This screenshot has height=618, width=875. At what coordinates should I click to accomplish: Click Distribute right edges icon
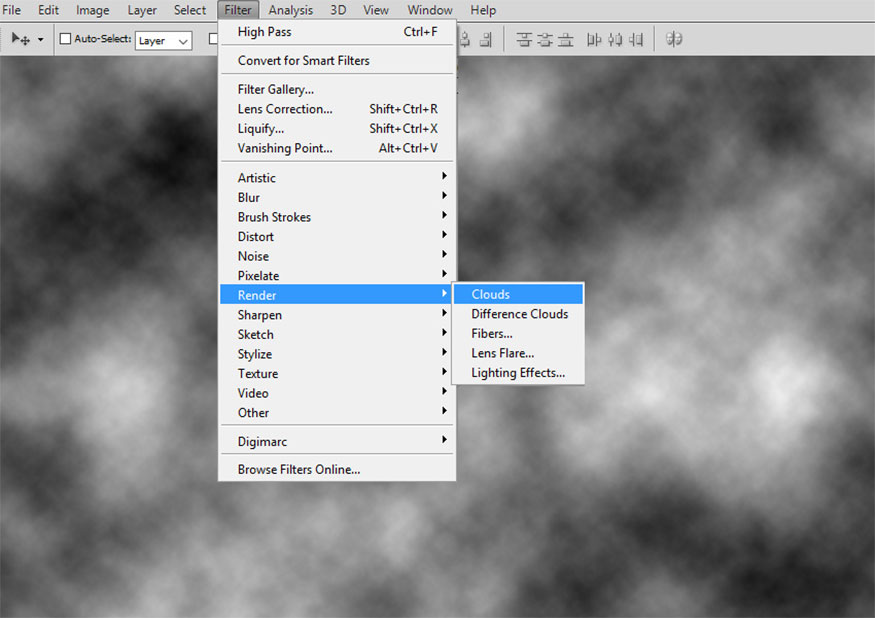pyautogui.click(x=636, y=39)
